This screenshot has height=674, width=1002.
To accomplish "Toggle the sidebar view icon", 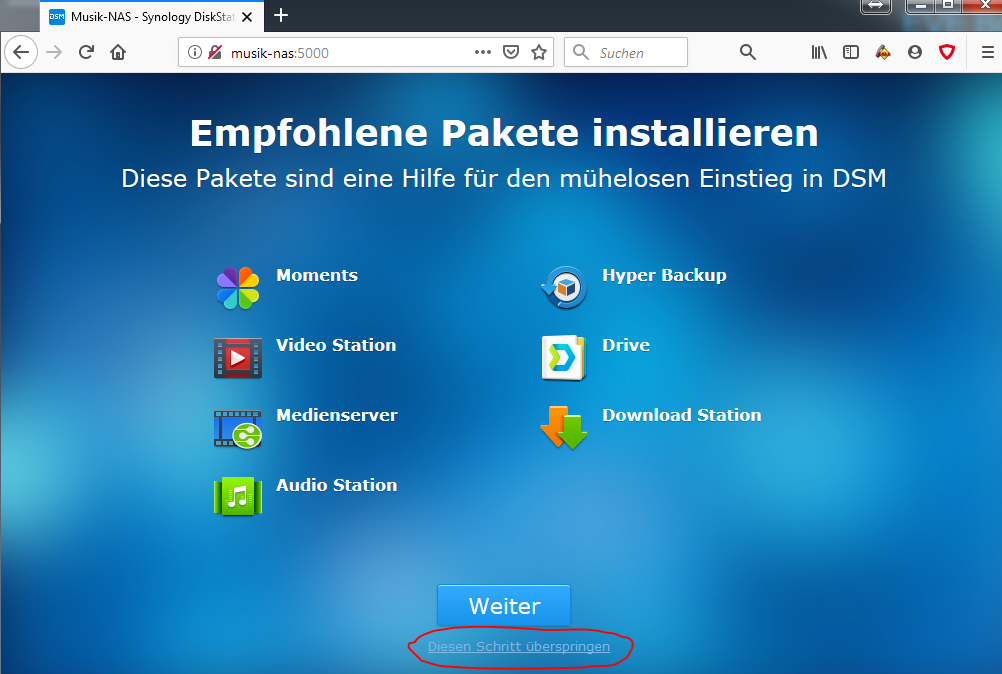I will pos(851,52).
